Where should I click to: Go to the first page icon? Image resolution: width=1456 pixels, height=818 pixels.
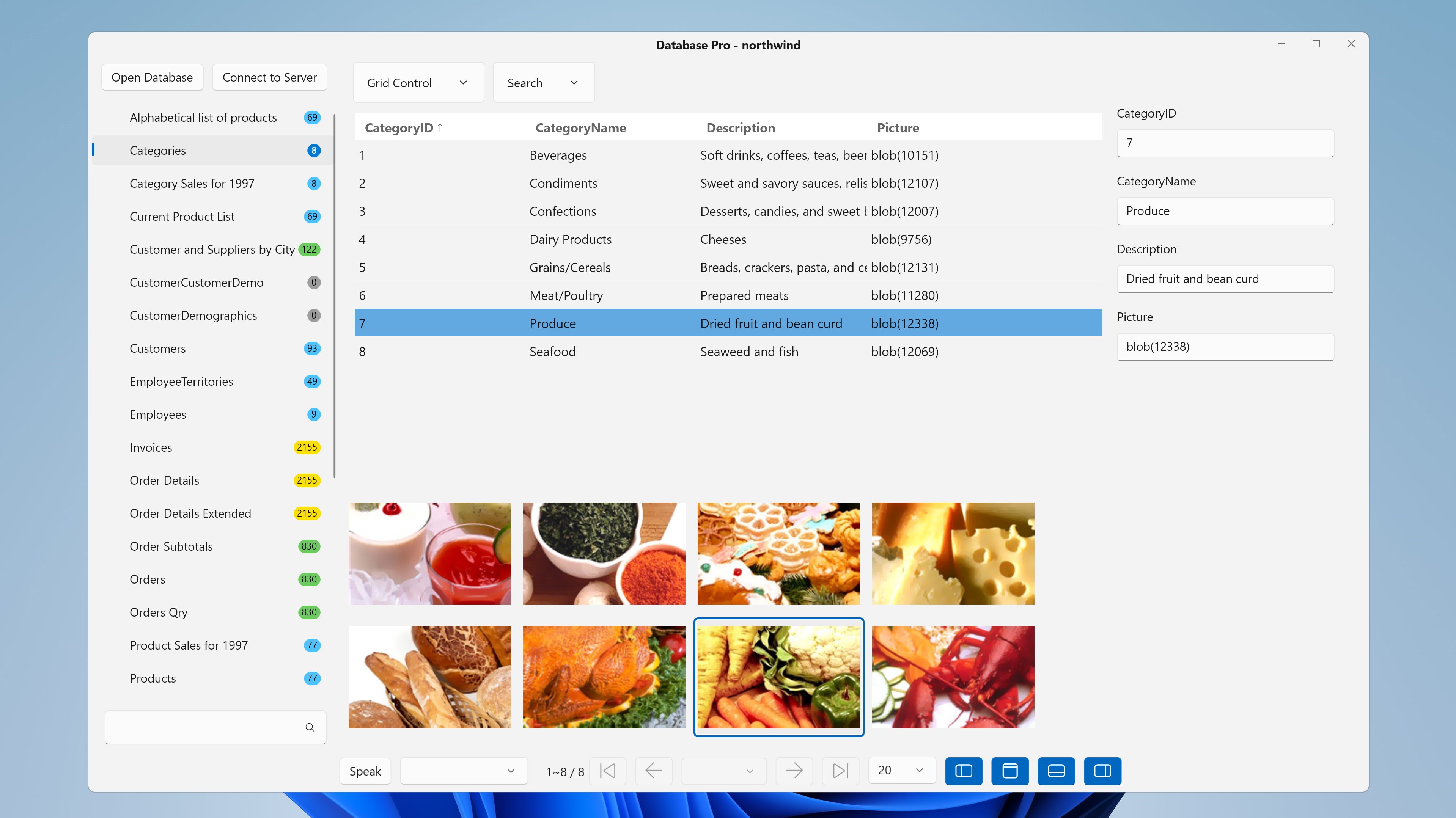pyautogui.click(x=608, y=771)
